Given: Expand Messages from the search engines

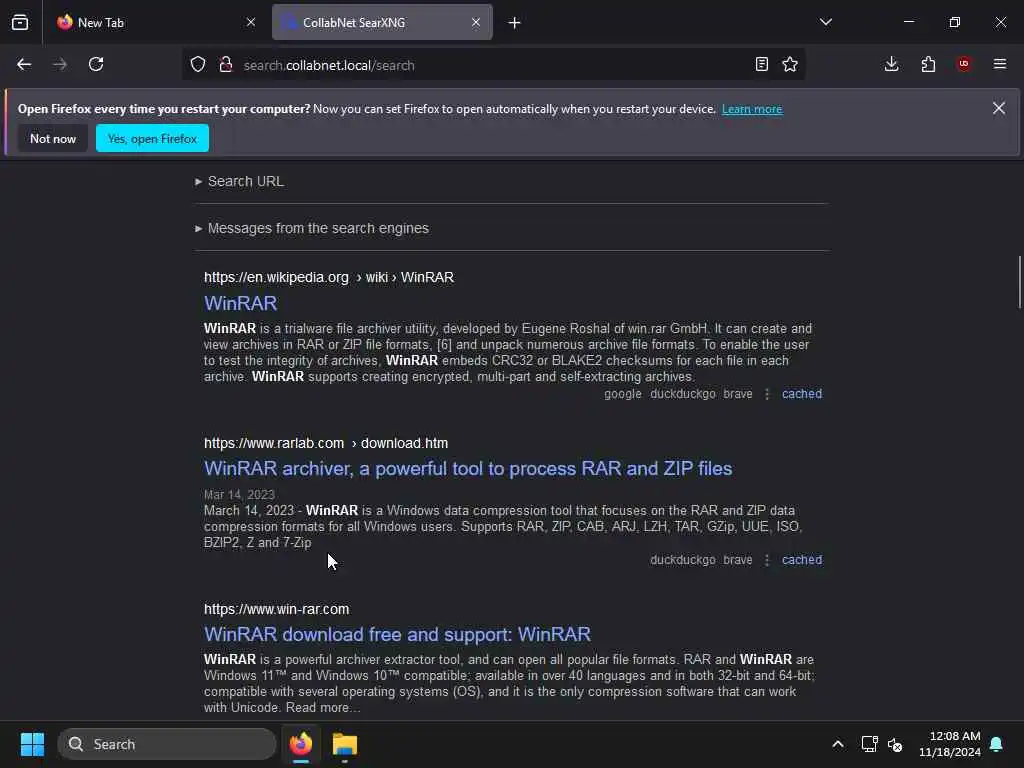Looking at the screenshot, I should tap(312, 229).
